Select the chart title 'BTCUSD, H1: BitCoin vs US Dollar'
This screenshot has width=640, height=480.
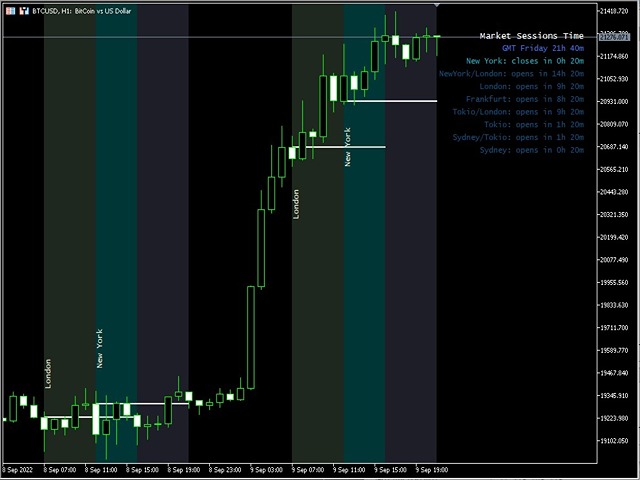82,11
